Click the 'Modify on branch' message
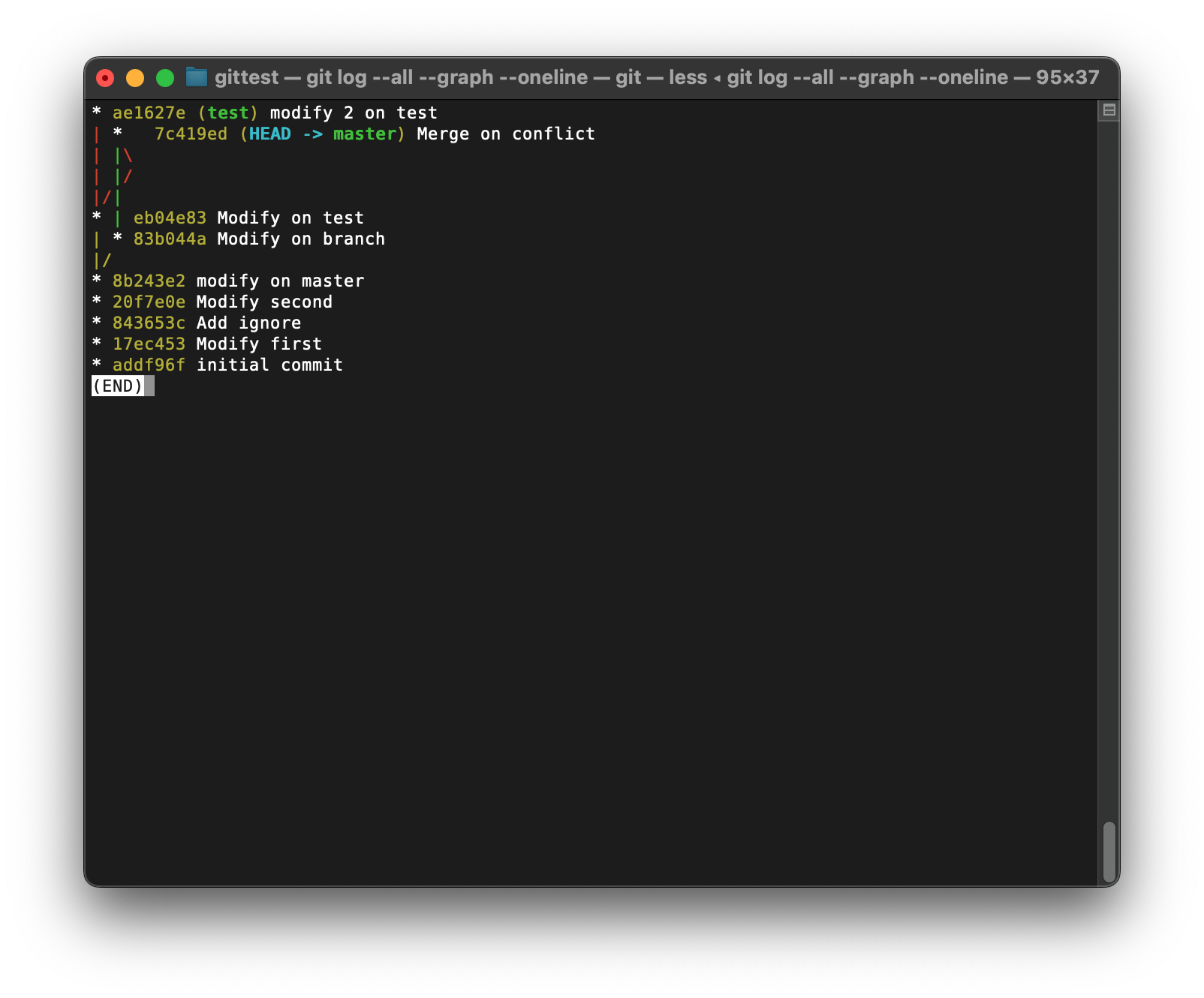 point(301,239)
